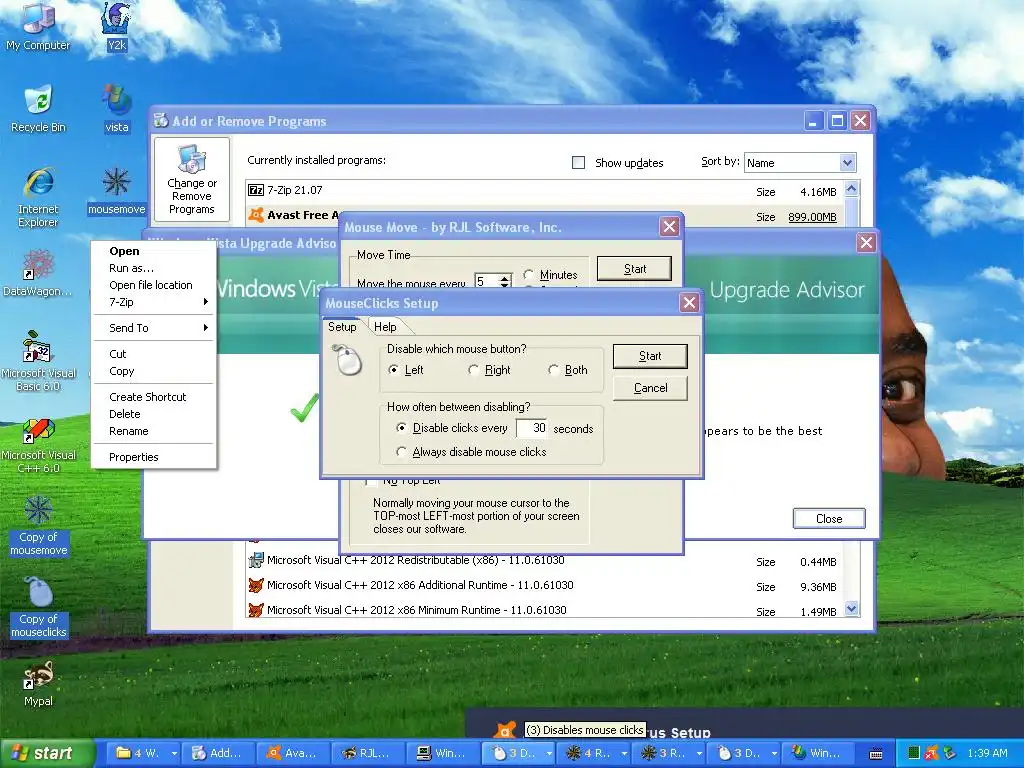This screenshot has height=768, width=1024.
Task: Click the Start menu button
Action: (46, 753)
